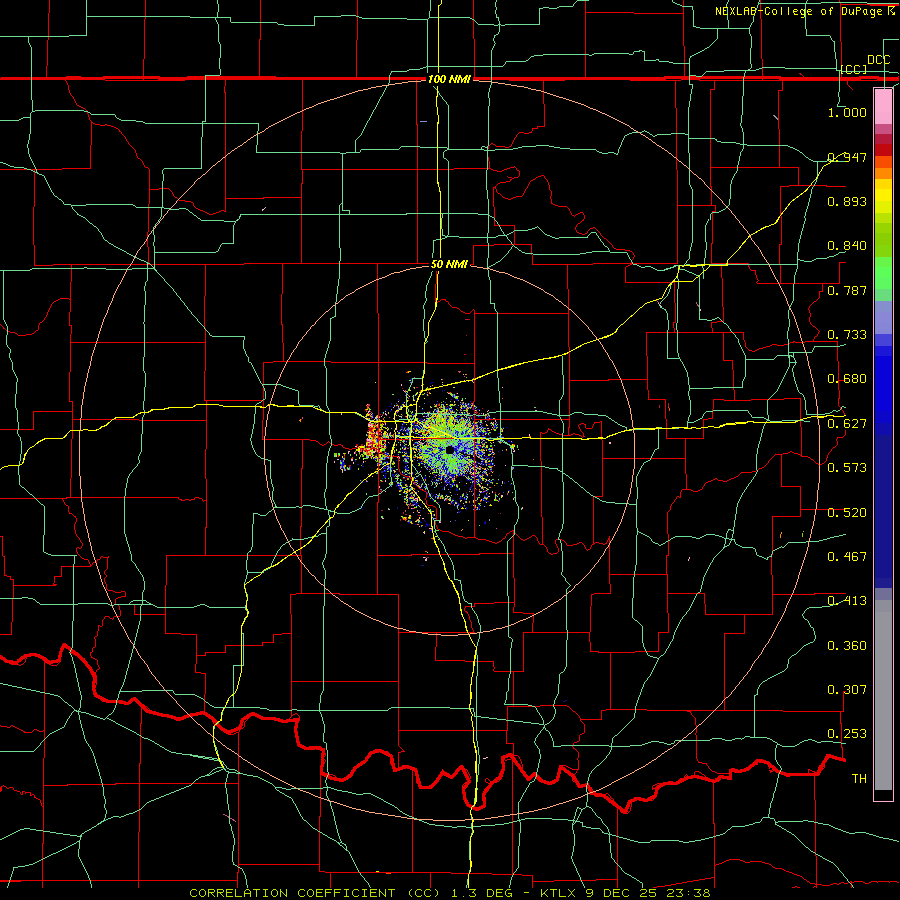
Task: Click the 0.947 color scale value
Action: point(847,157)
